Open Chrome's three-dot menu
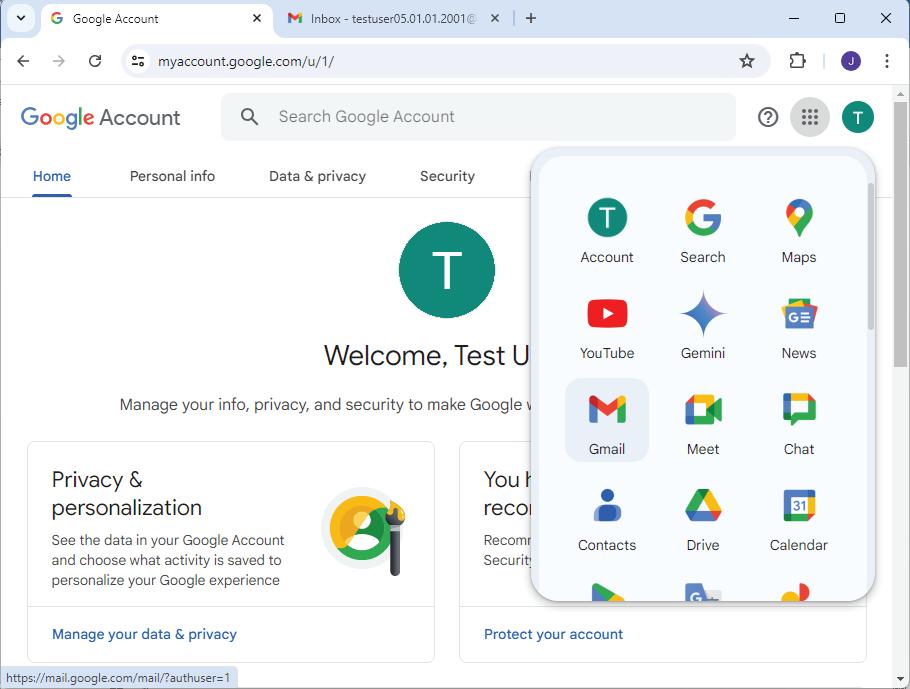Image resolution: width=910 pixels, height=689 pixels. click(x=886, y=61)
